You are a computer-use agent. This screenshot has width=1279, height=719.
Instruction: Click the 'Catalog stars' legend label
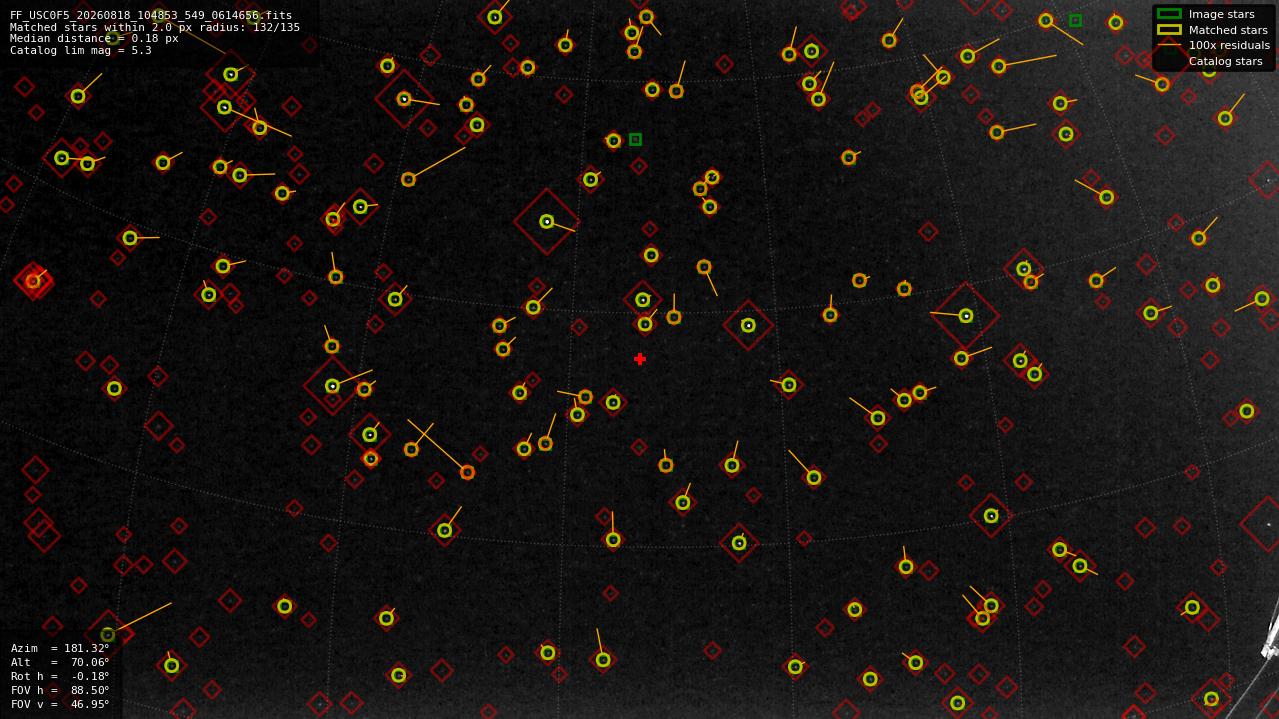(x=1225, y=61)
